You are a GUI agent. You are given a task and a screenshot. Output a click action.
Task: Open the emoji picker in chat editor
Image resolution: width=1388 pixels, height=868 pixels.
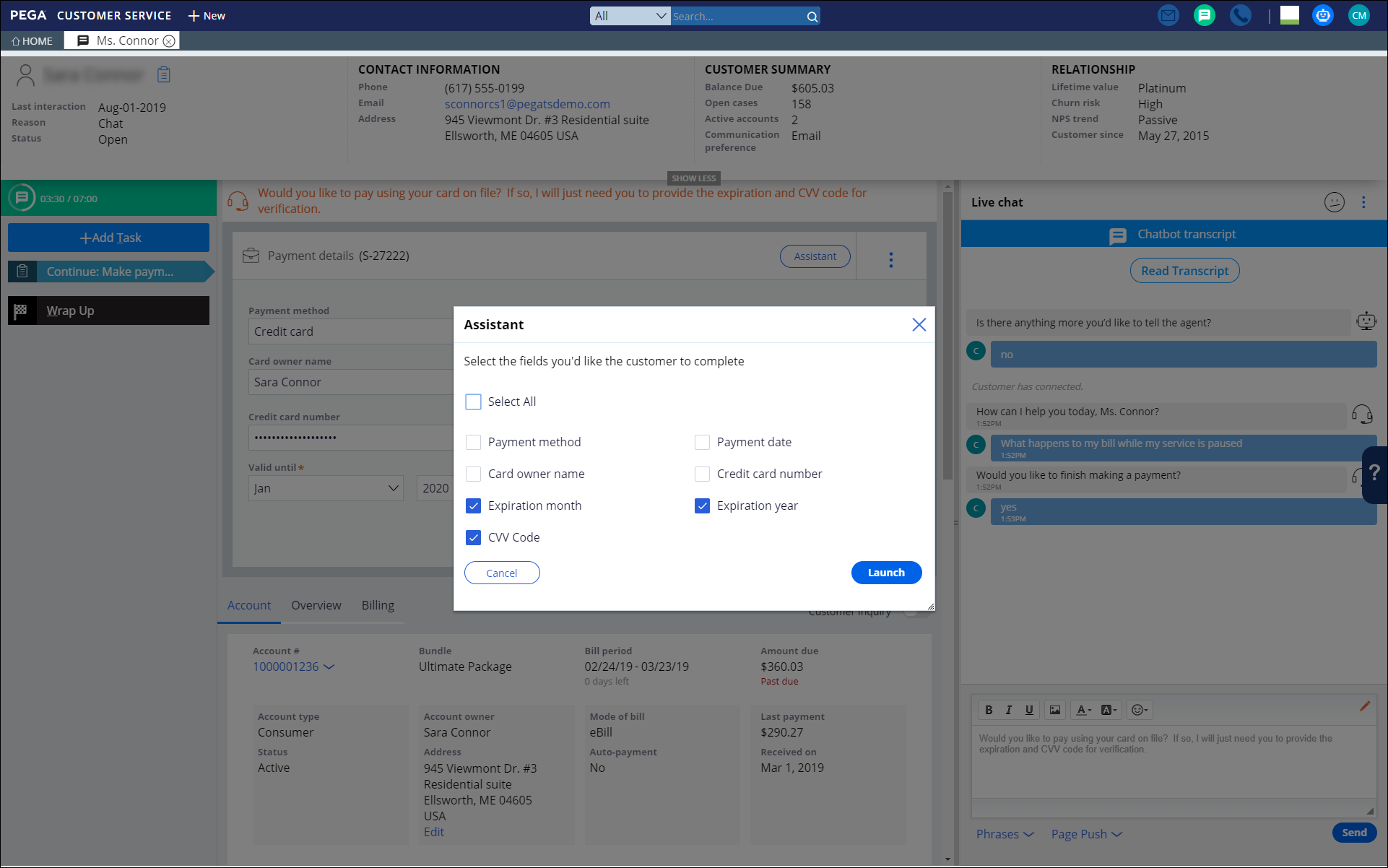(1139, 710)
